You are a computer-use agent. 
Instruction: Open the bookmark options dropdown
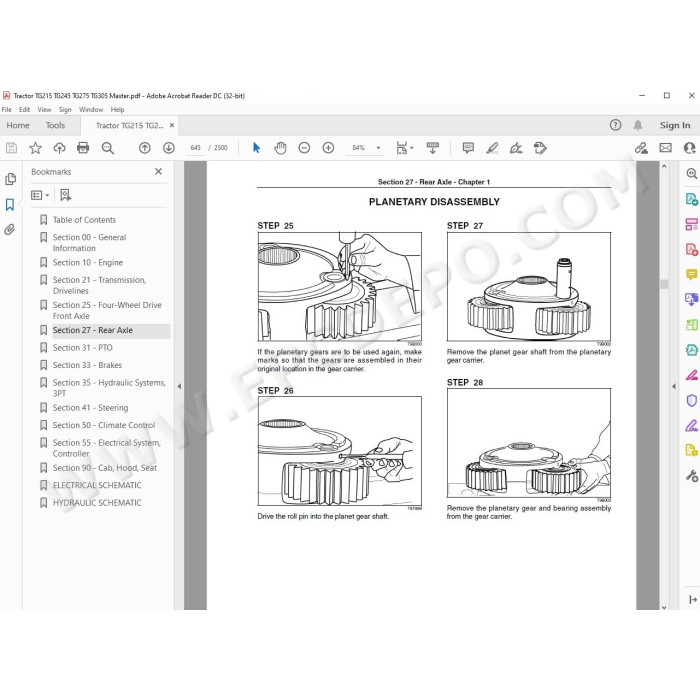coord(40,195)
